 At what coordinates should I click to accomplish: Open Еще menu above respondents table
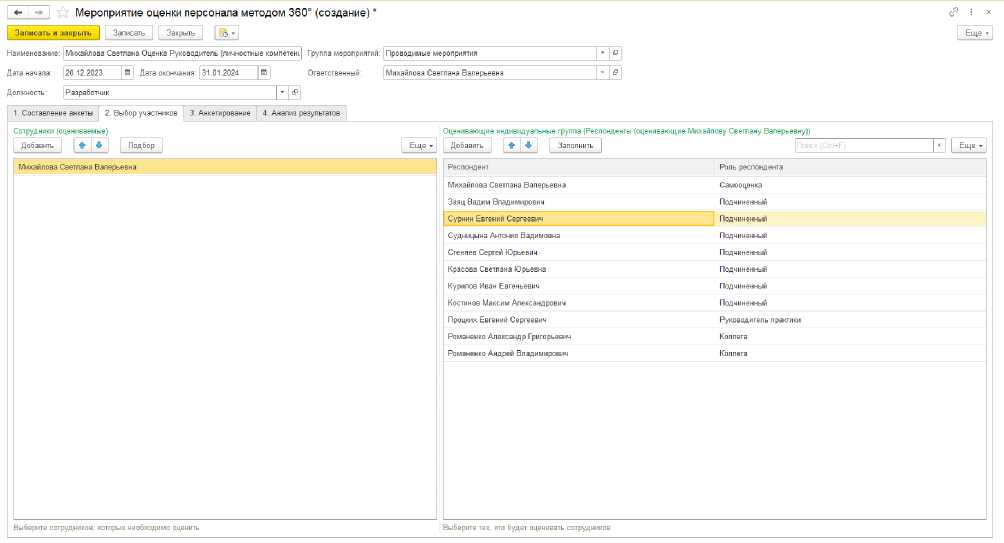point(968,145)
